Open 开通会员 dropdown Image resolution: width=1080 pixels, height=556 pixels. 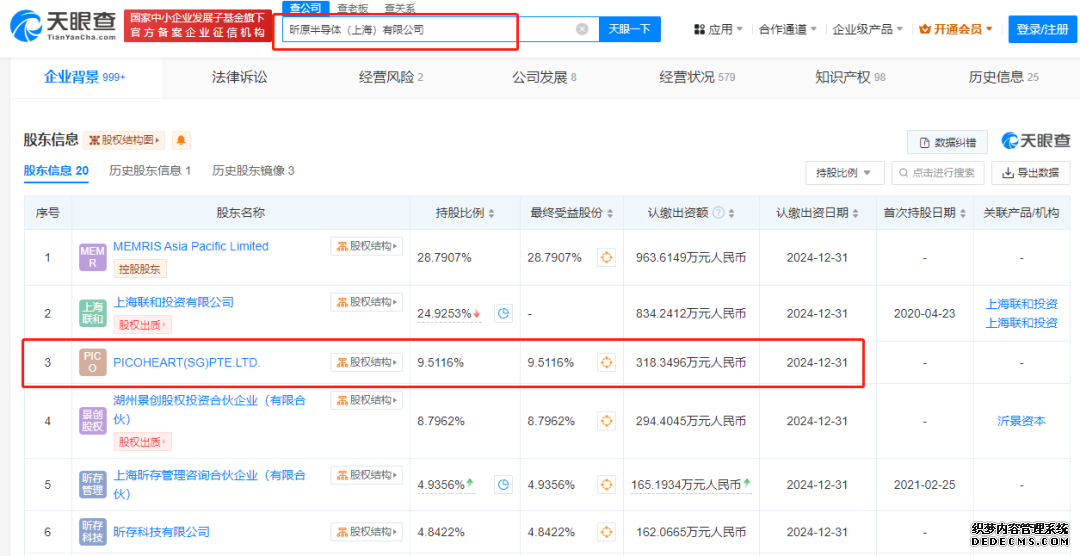[955, 30]
